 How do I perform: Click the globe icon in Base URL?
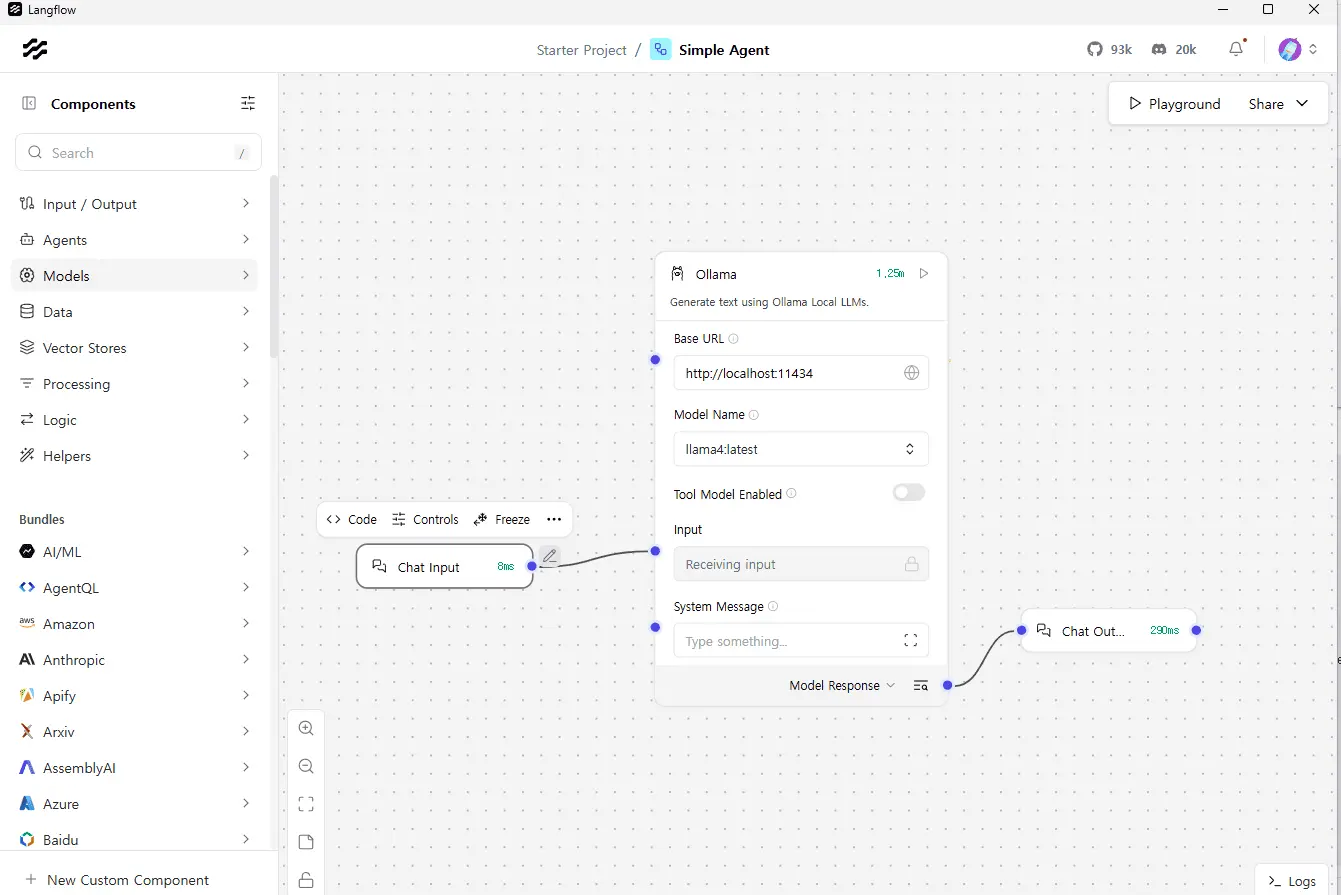tap(911, 373)
